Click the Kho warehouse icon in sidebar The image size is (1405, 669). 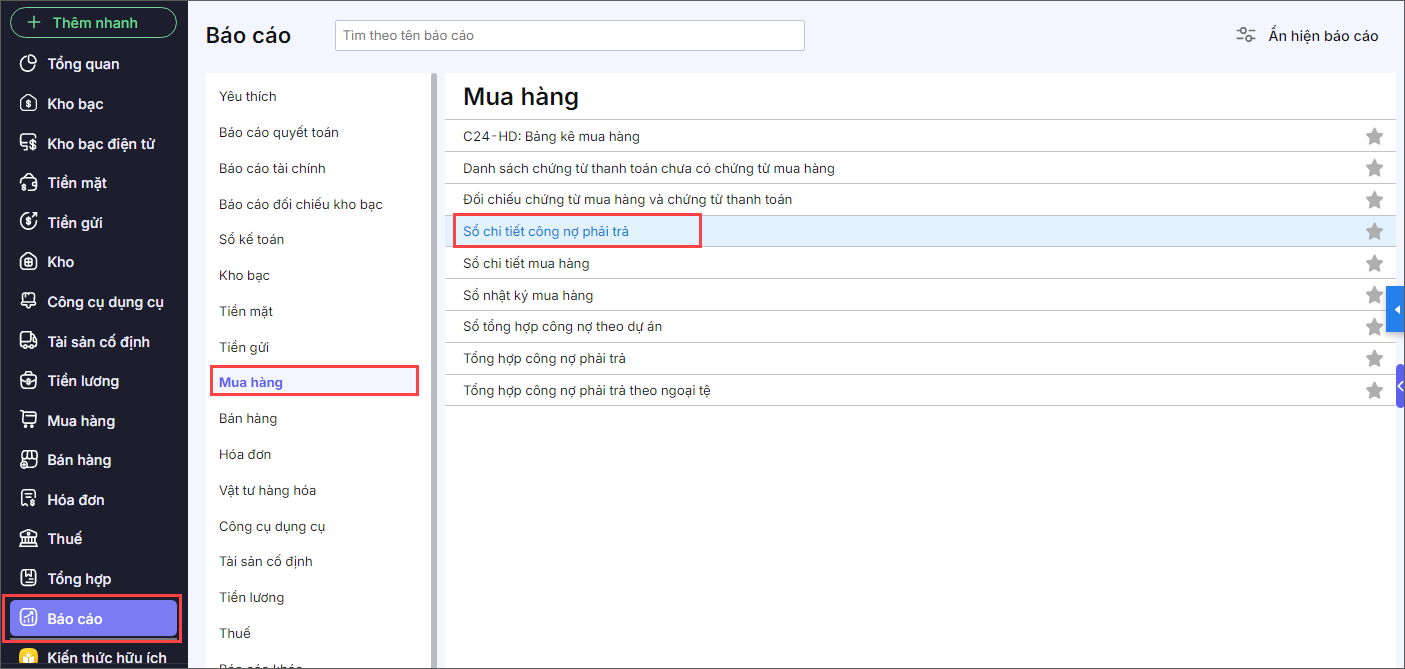coord(29,261)
